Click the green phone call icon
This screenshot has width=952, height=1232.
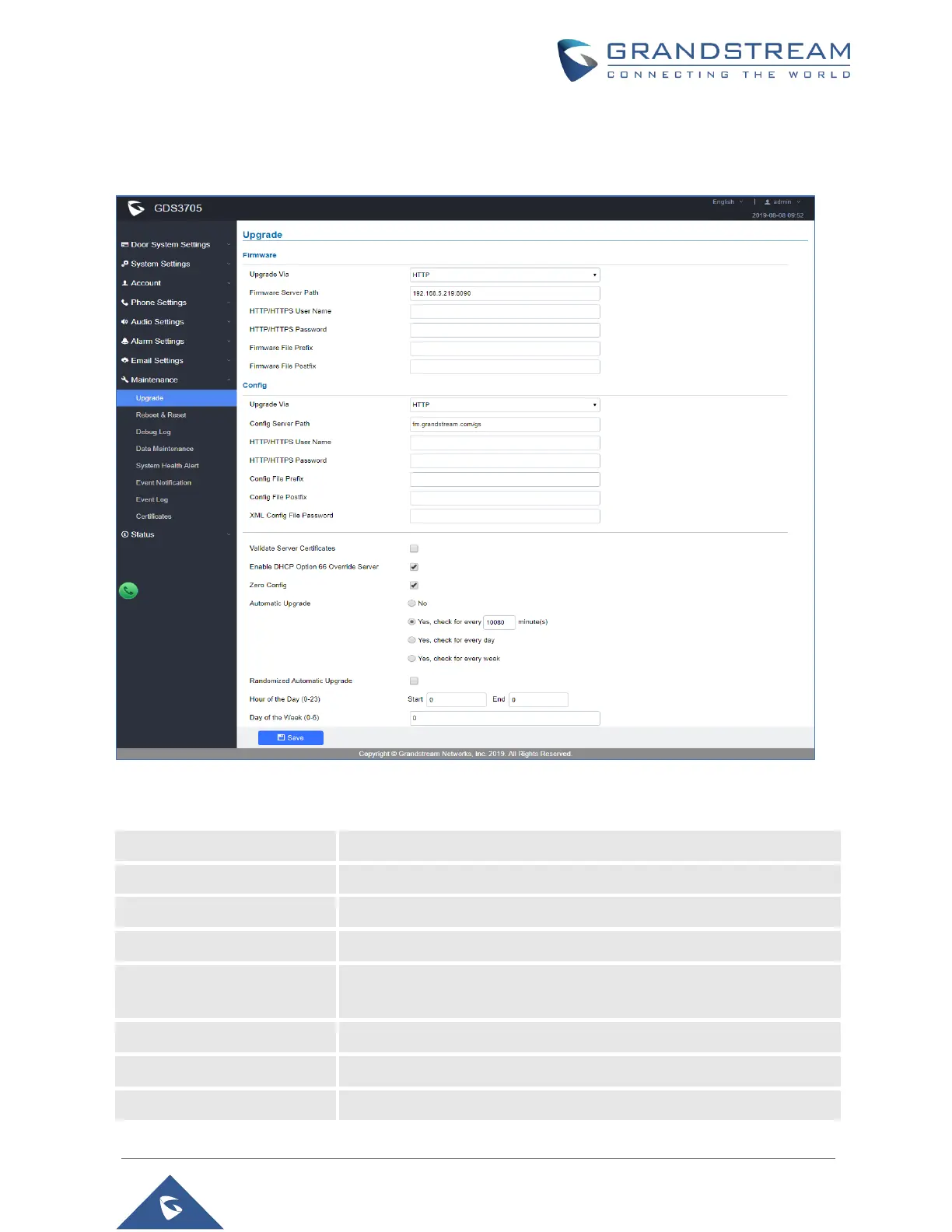point(128,590)
